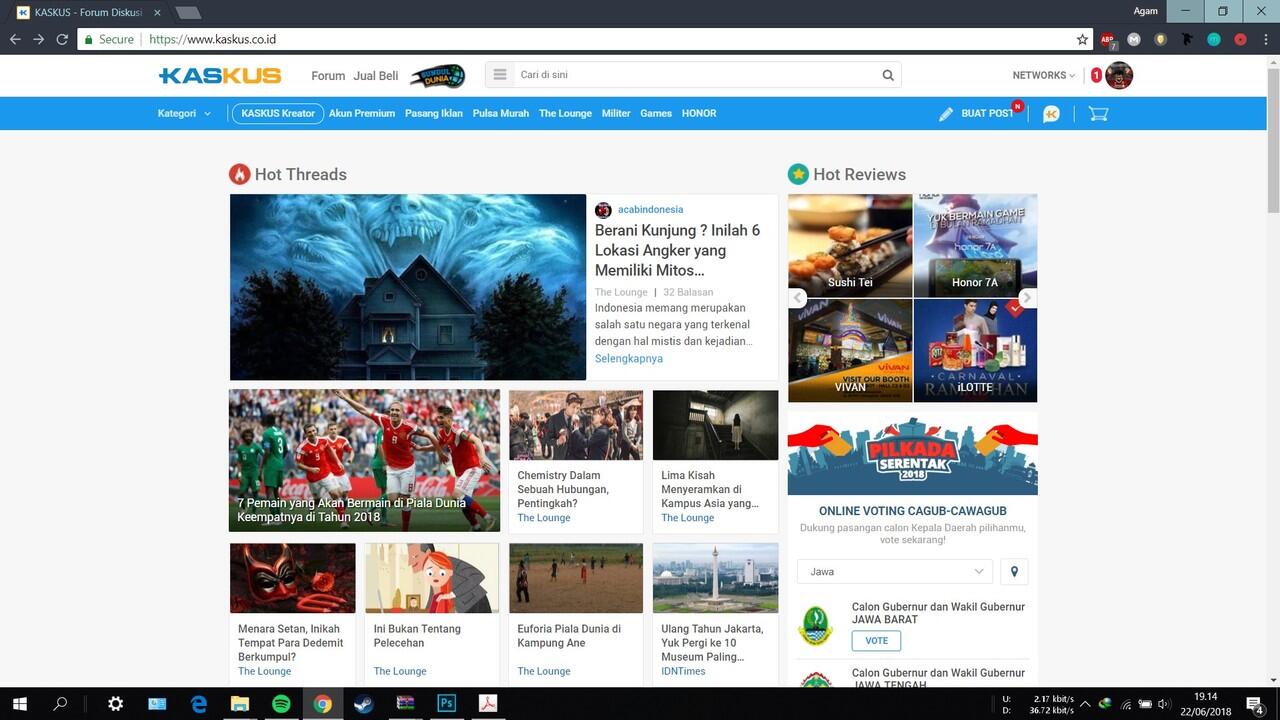This screenshot has height=720, width=1280.
Task: Open Photoshop from the taskbar
Action: [446, 704]
